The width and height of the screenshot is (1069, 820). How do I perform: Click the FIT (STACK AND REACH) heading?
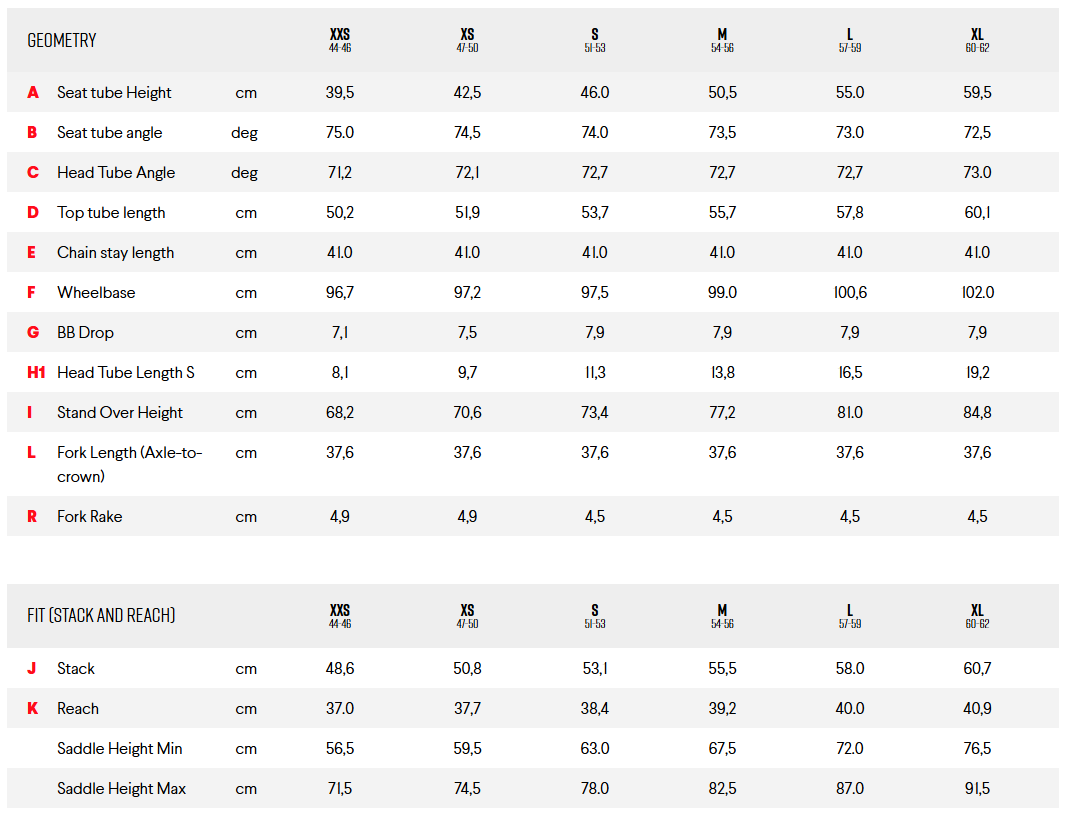tap(101, 615)
